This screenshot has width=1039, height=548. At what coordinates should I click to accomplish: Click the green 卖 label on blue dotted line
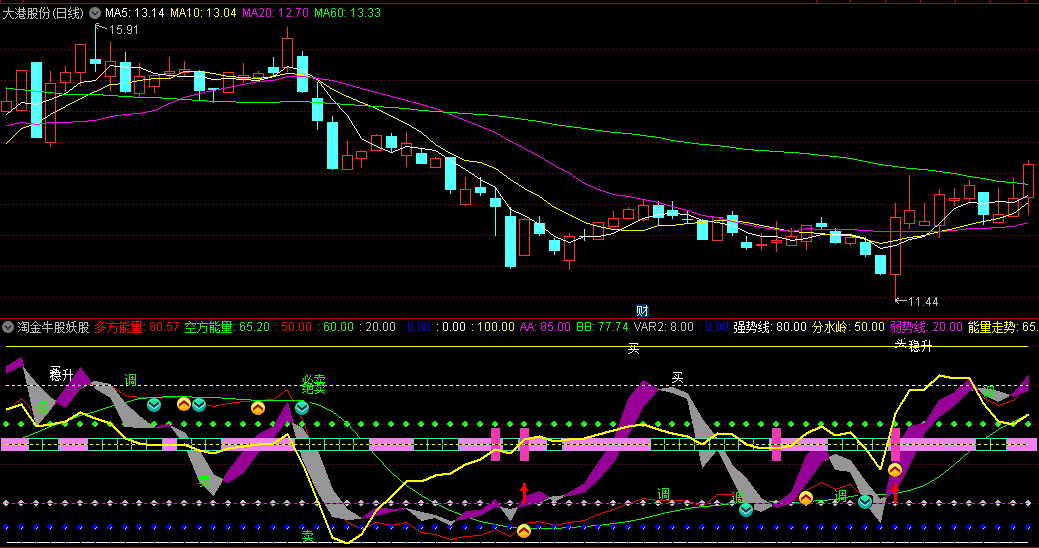[x=307, y=535]
